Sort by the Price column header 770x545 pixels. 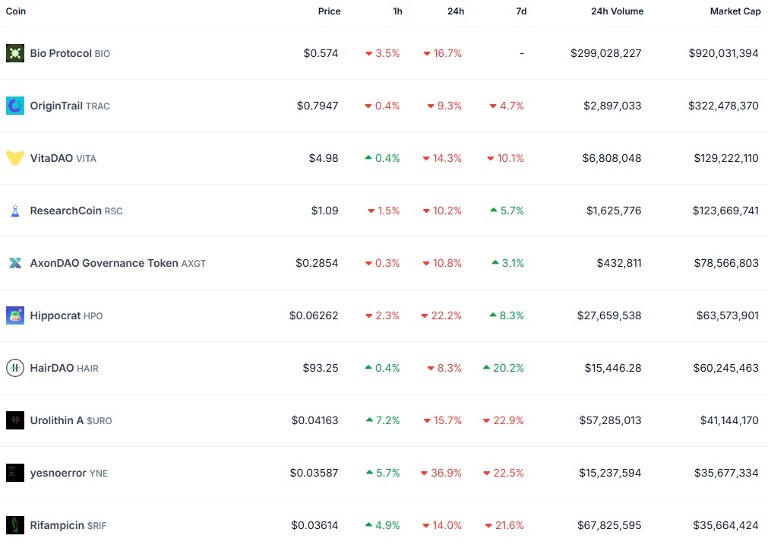(329, 11)
